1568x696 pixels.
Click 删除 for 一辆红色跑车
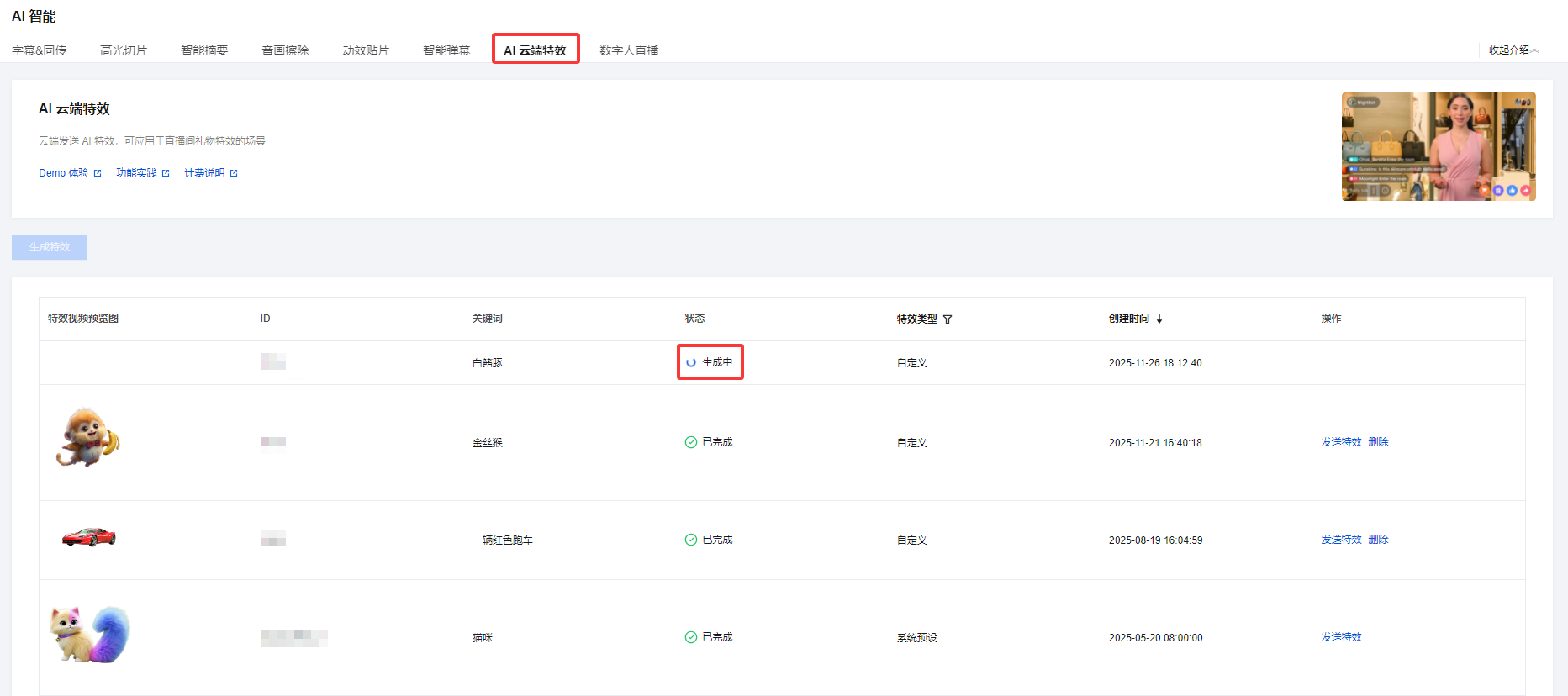[x=1378, y=540]
